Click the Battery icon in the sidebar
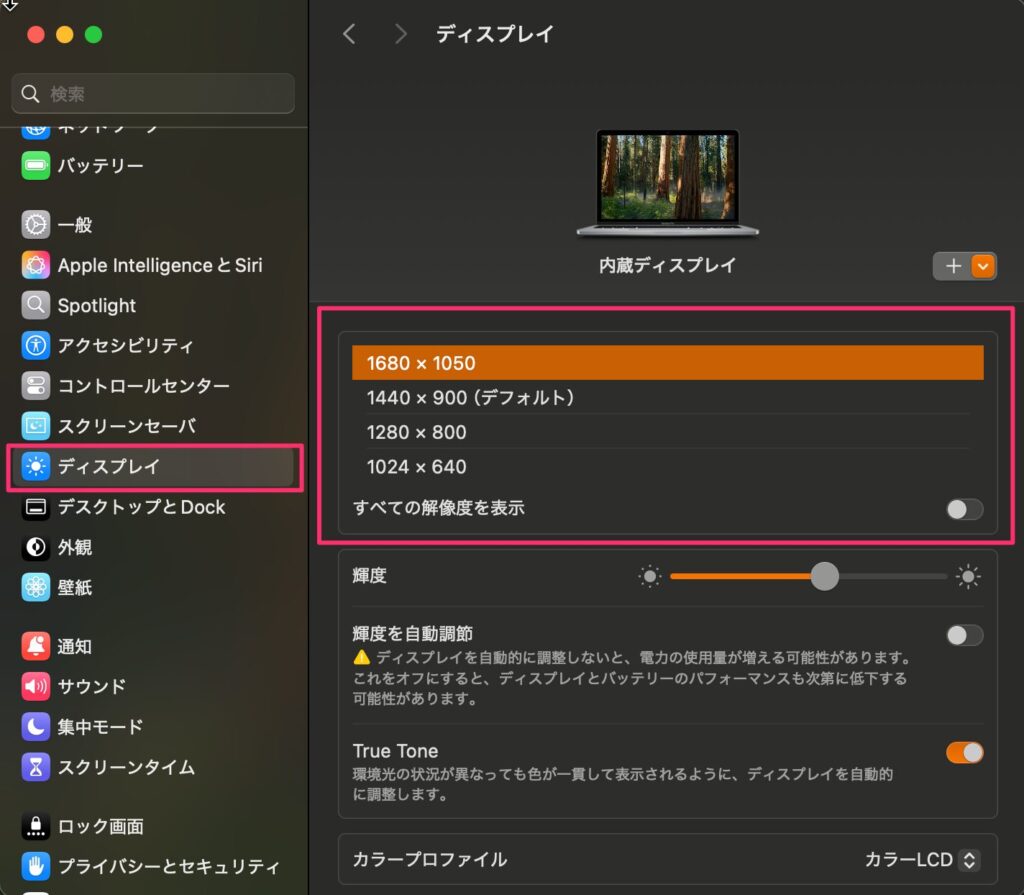The height and width of the screenshot is (895, 1024). point(36,166)
